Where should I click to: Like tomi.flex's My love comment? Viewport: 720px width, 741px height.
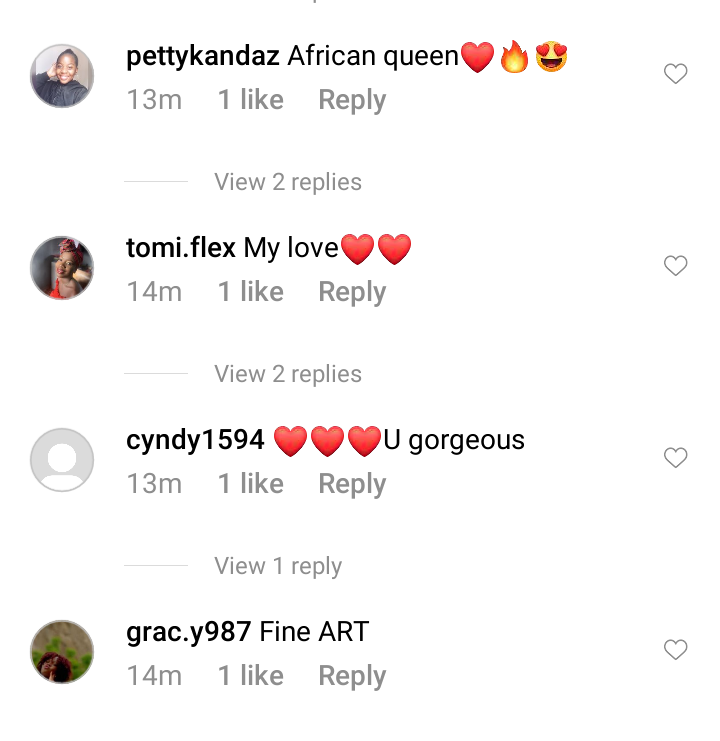pos(675,265)
